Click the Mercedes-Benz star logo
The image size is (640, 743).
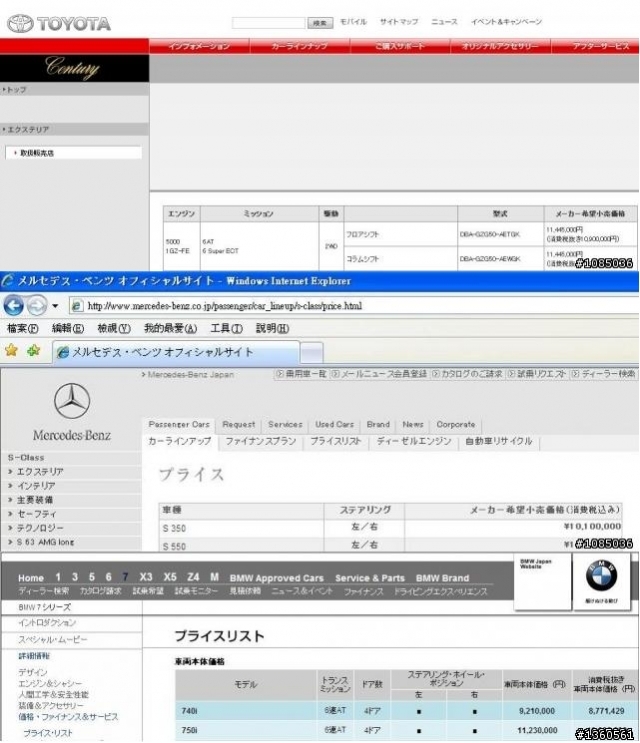pos(72,401)
